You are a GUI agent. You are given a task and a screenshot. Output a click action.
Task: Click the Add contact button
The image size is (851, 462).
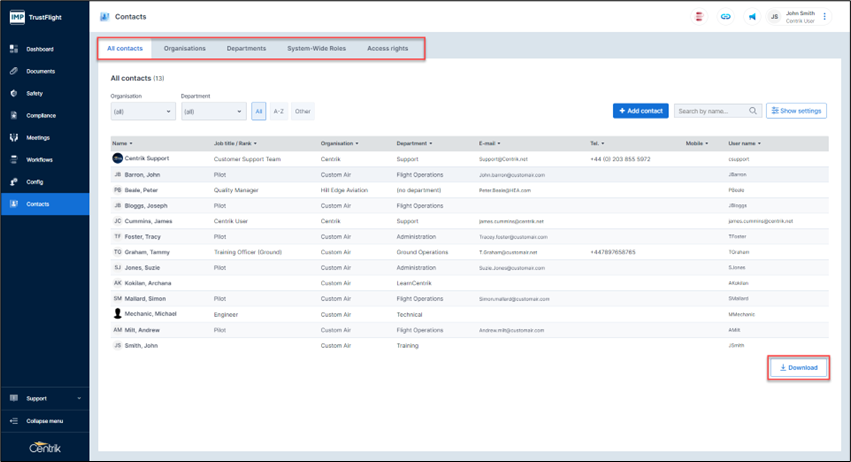point(640,111)
